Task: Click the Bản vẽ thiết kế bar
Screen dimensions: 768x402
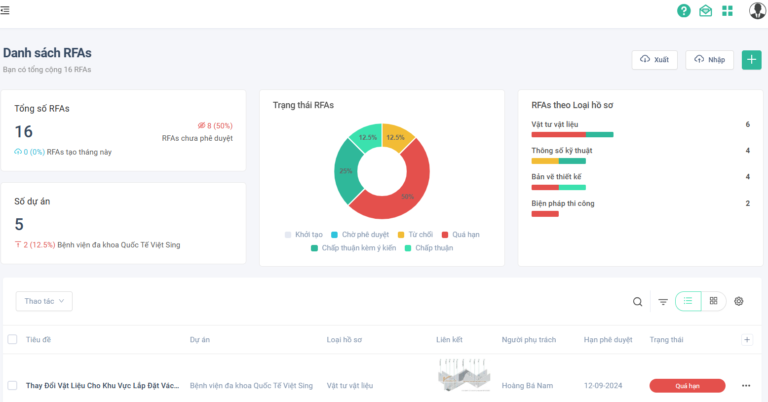Action: point(558,188)
